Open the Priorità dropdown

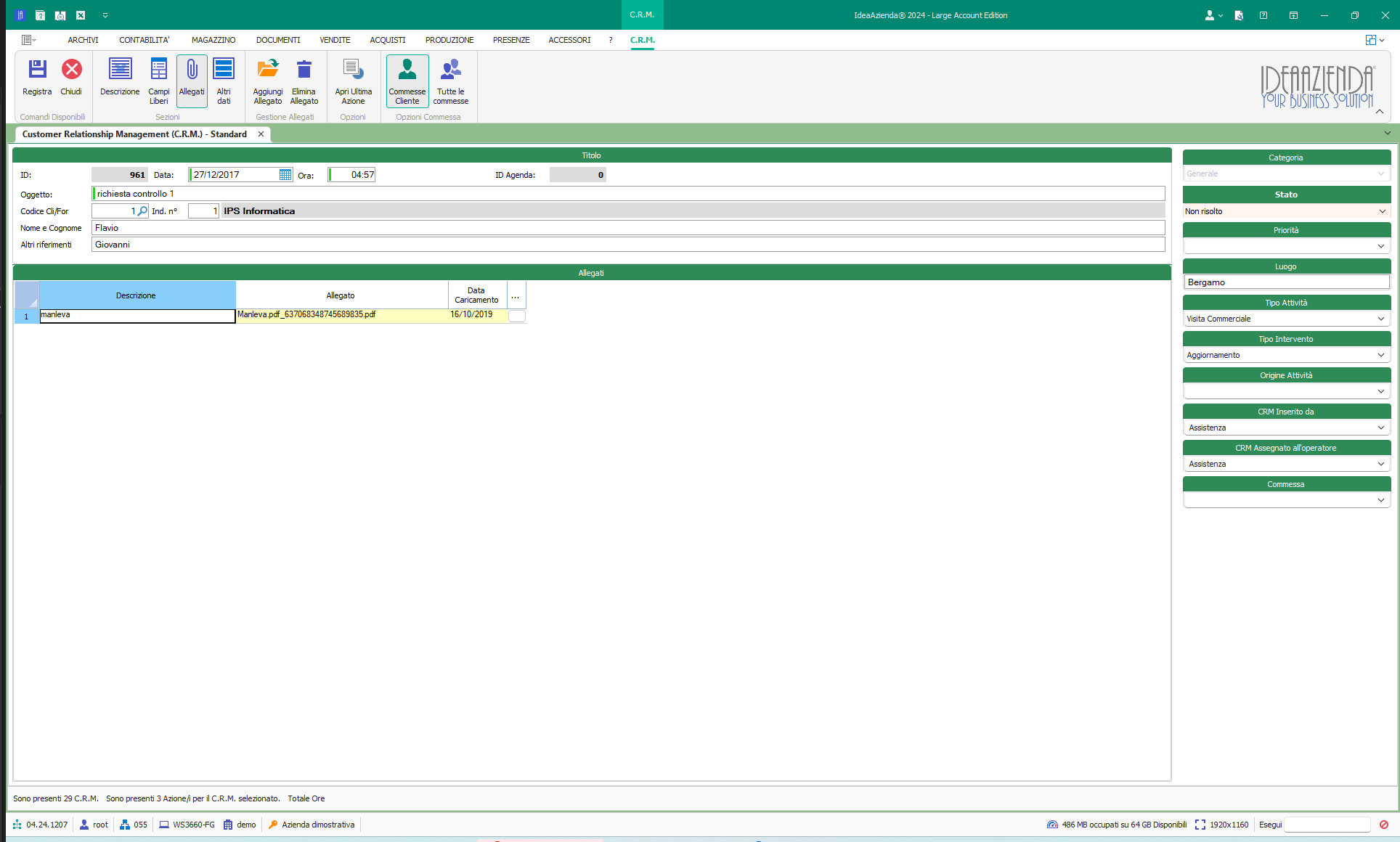1381,246
